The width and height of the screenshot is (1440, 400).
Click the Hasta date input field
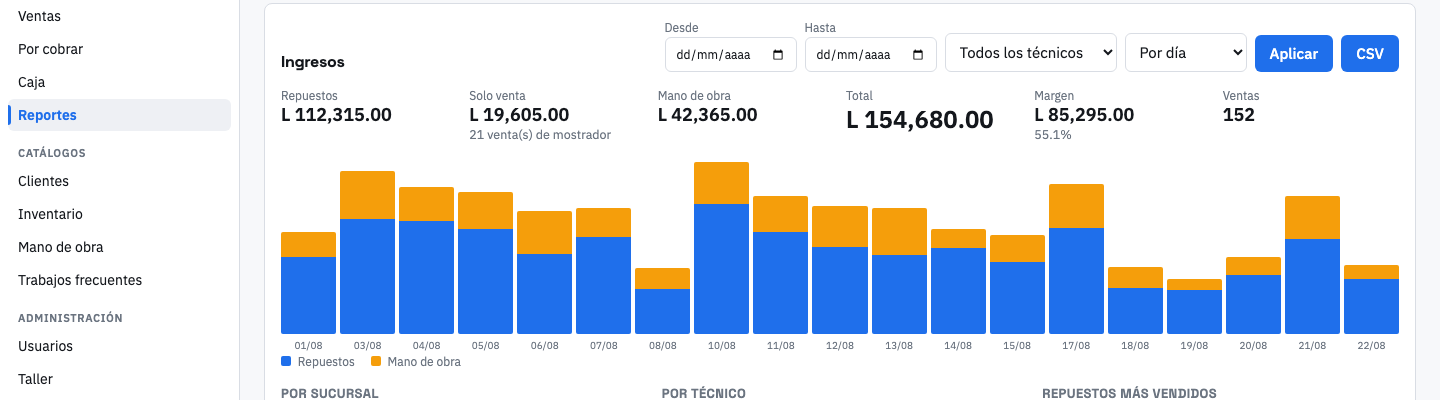[870, 54]
